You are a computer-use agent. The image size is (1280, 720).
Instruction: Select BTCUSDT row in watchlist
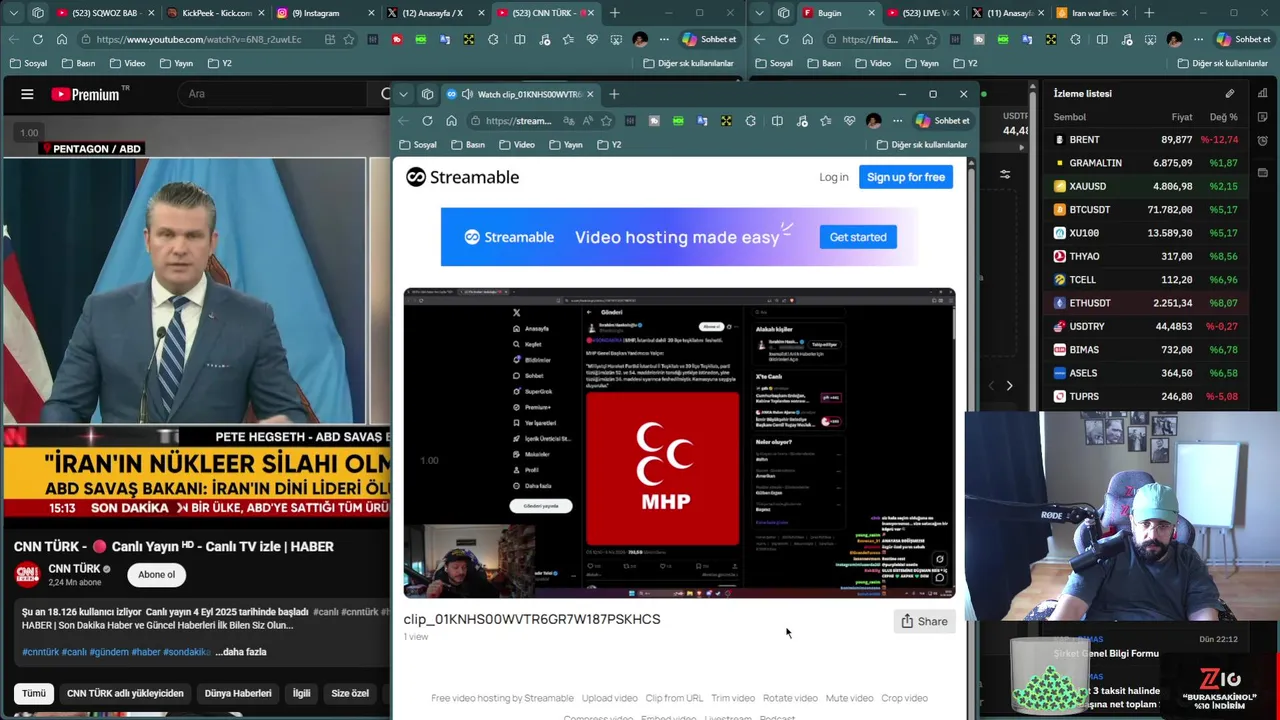1148,210
